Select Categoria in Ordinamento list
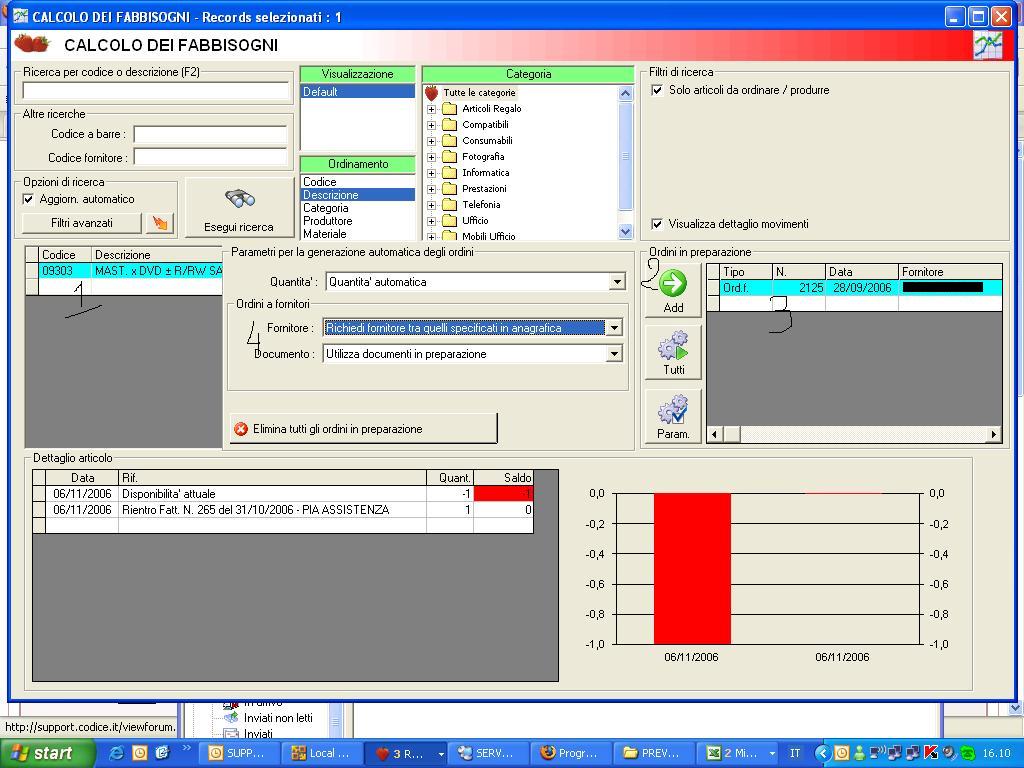 [326, 208]
